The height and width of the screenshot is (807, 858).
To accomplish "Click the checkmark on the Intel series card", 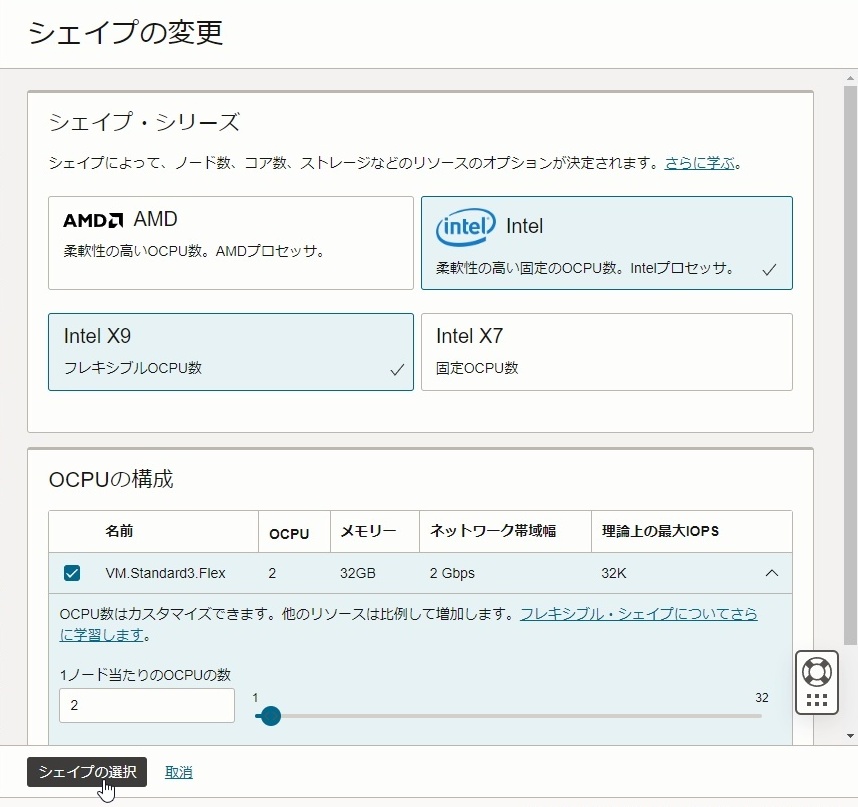I will 771,269.
